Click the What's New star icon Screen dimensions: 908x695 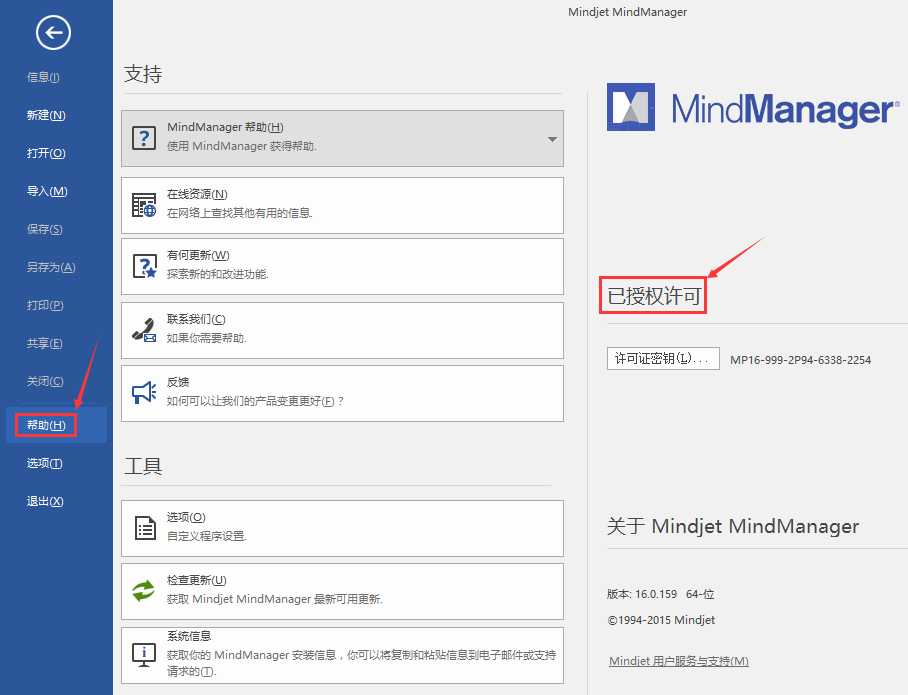click(144, 266)
